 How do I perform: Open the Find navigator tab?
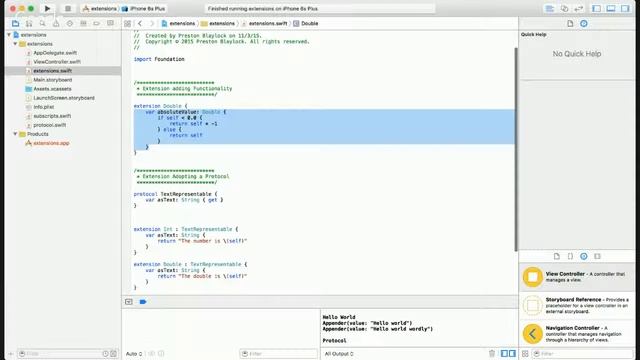pyautogui.click(x=42, y=24)
